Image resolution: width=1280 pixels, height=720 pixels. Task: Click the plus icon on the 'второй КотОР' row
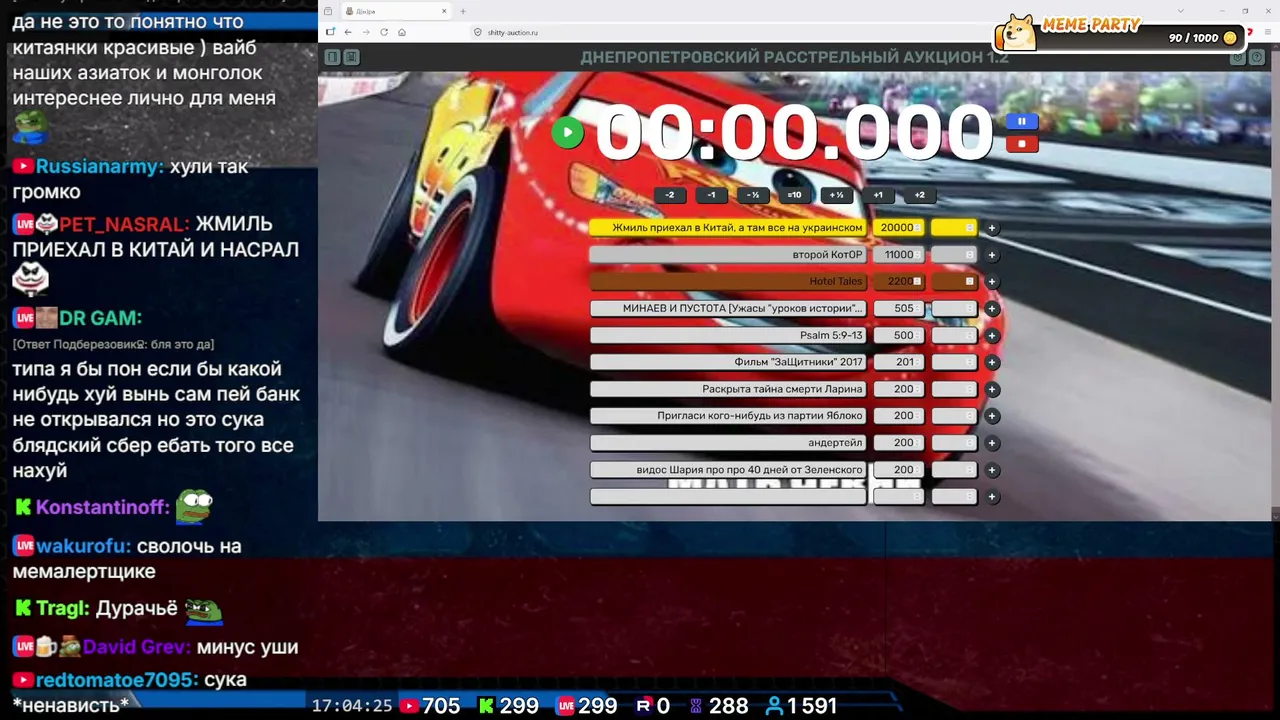tap(992, 255)
